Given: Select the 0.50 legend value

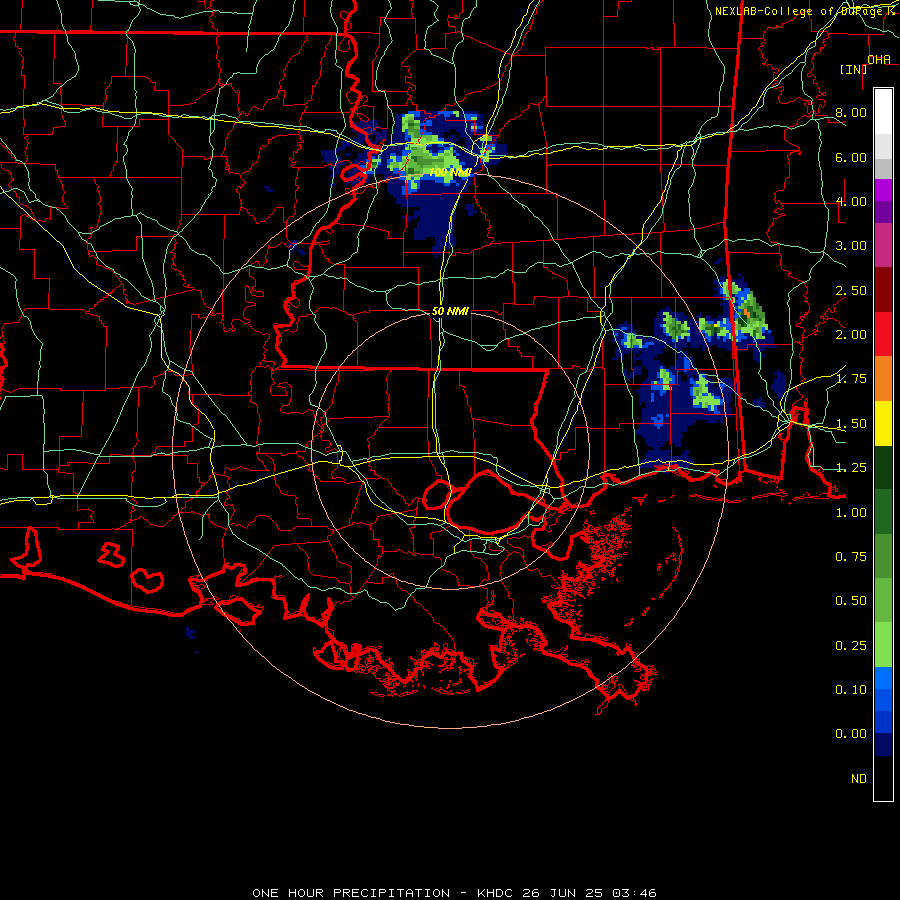Looking at the screenshot, I should [851, 601].
